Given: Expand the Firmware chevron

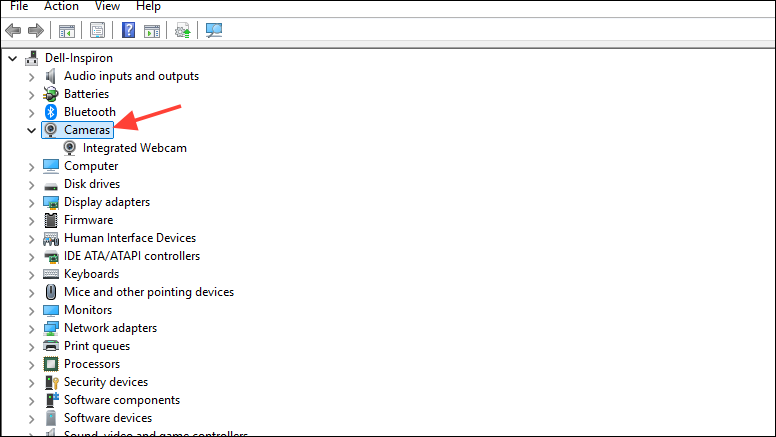Looking at the screenshot, I should point(32,221).
